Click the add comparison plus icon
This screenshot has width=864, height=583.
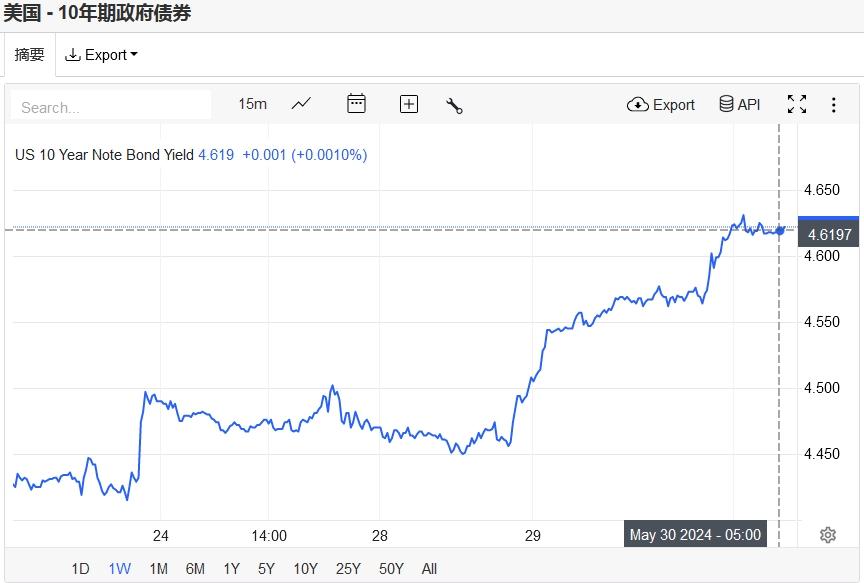[408, 104]
